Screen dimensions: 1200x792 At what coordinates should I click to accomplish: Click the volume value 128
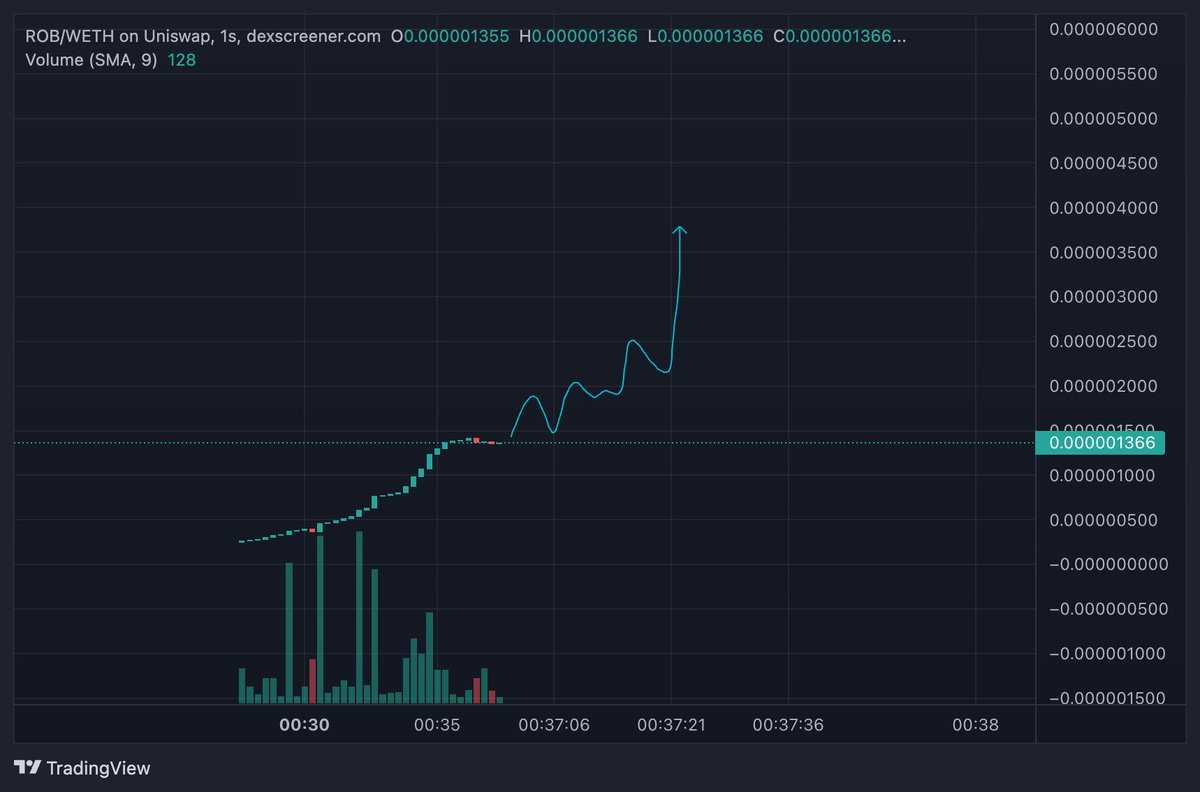pos(181,60)
